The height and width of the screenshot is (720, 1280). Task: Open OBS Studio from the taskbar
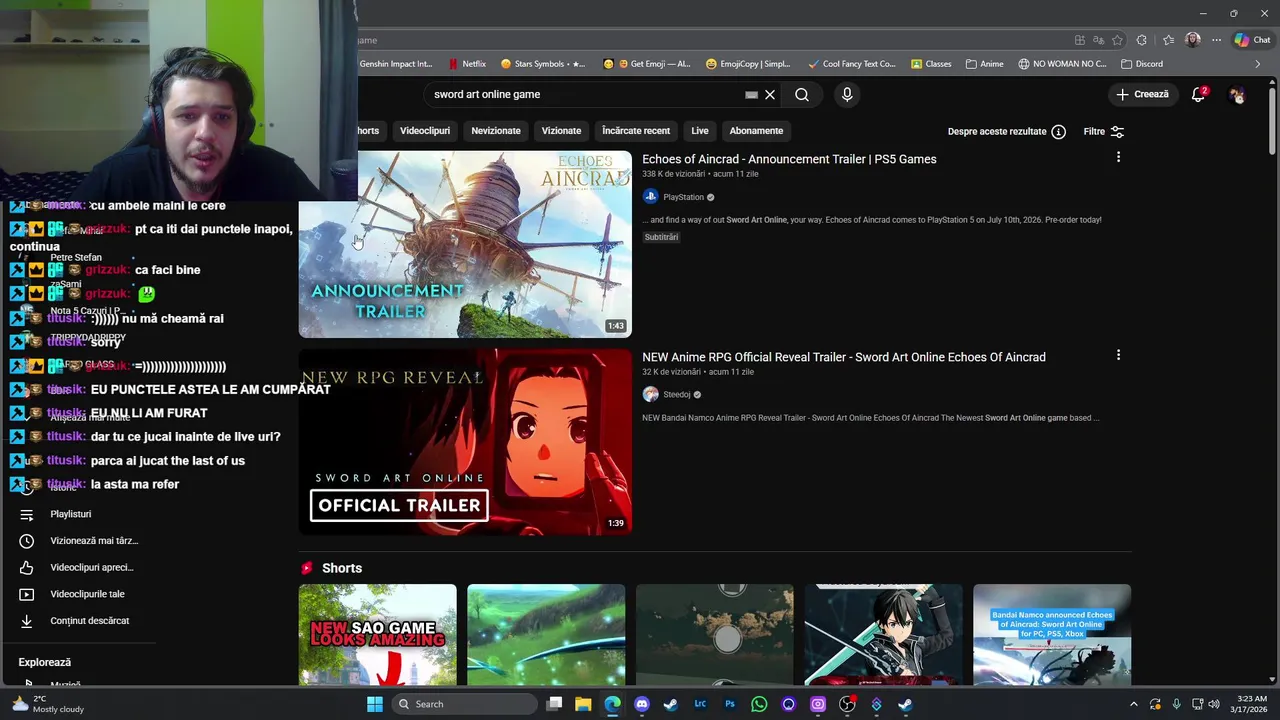847,704
